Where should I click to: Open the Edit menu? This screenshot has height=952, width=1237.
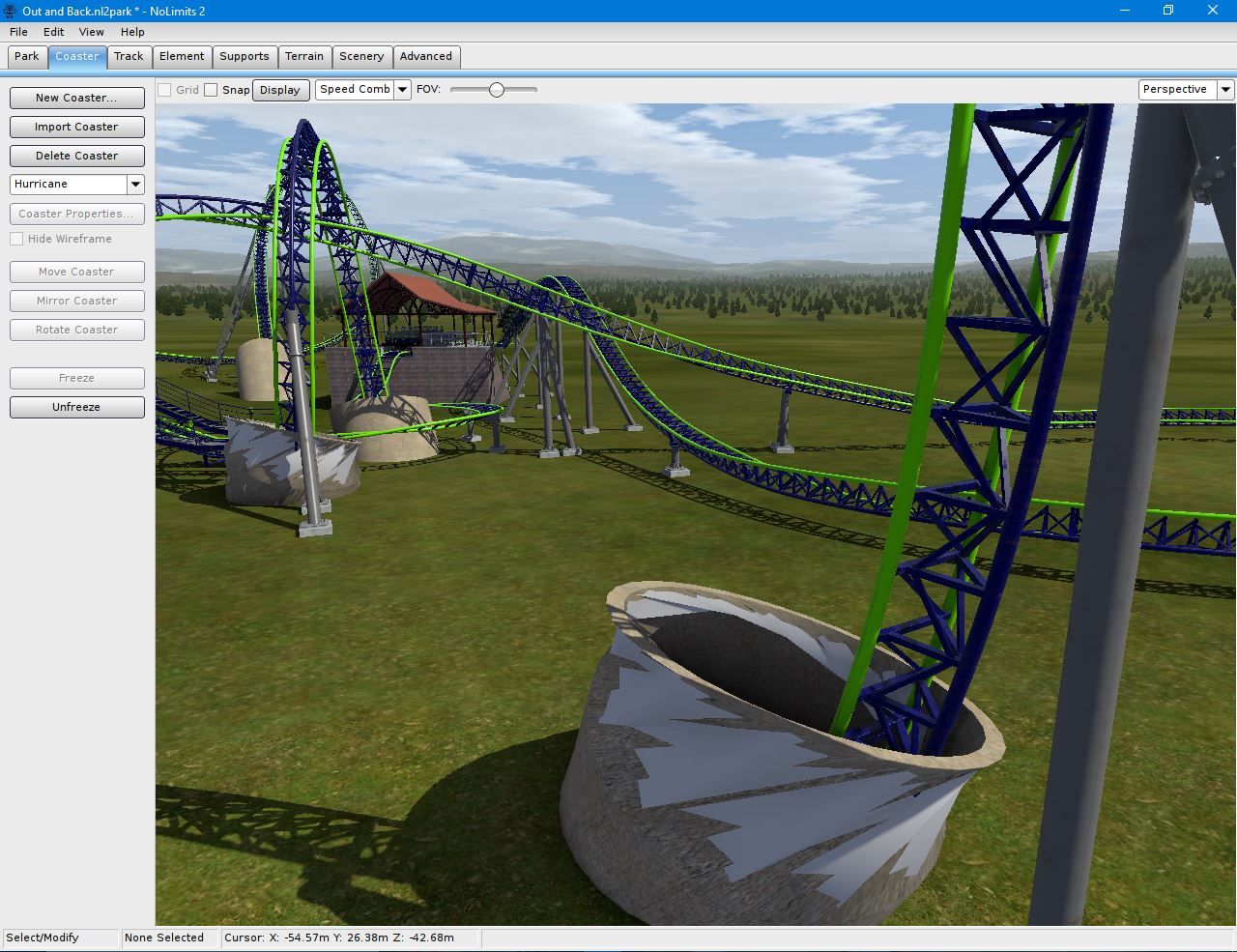click(53, 32)
